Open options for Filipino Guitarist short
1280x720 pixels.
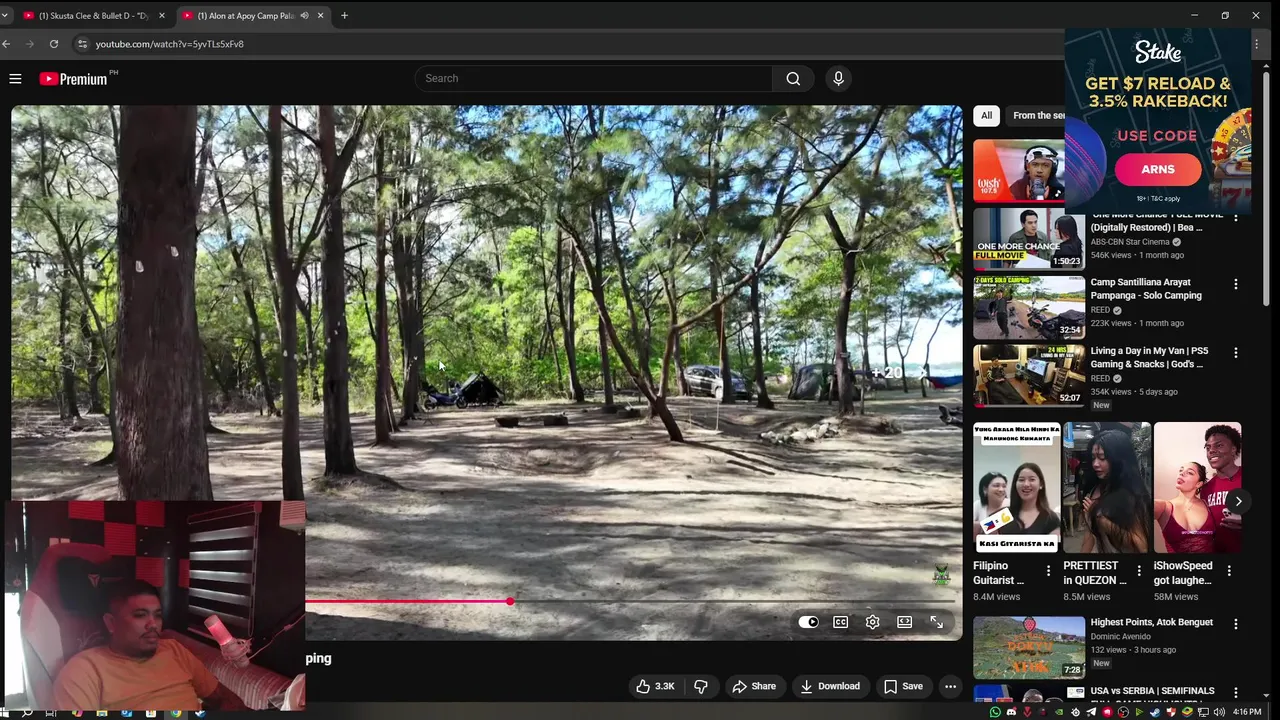click(1048, 571)
